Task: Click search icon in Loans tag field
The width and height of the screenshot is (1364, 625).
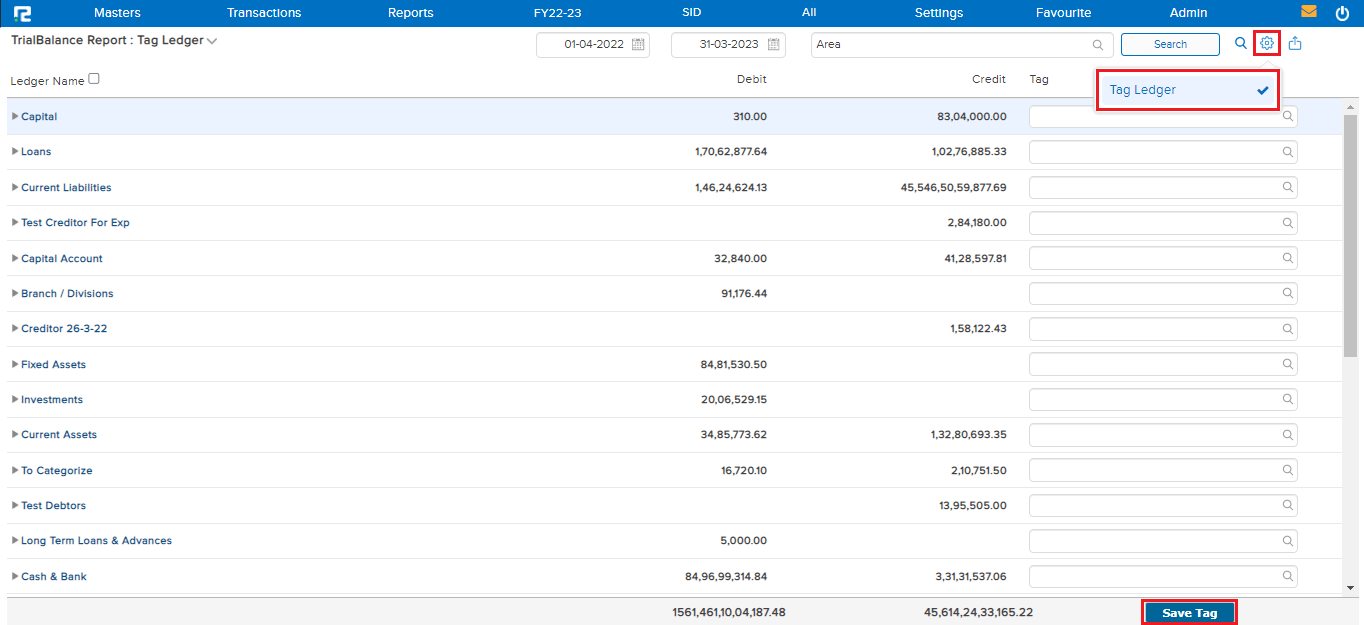Action: coord(1288,152)
